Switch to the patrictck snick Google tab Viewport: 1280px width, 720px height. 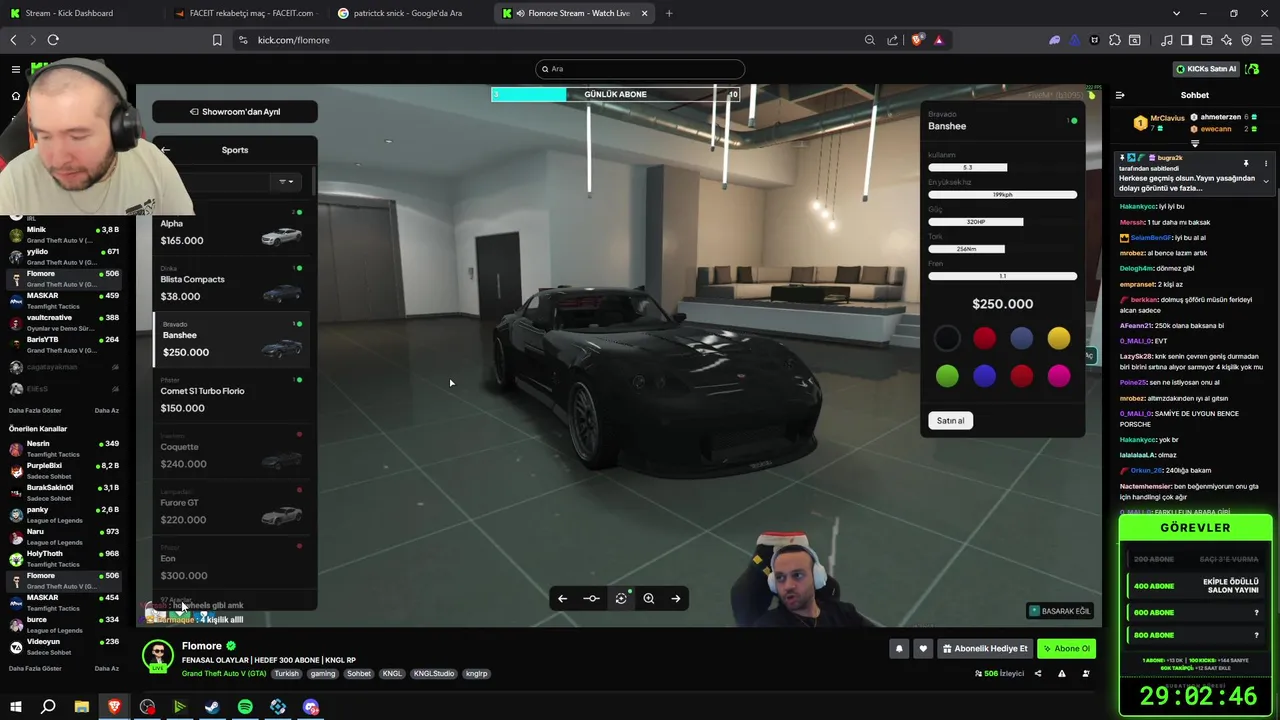coord(409,13)
